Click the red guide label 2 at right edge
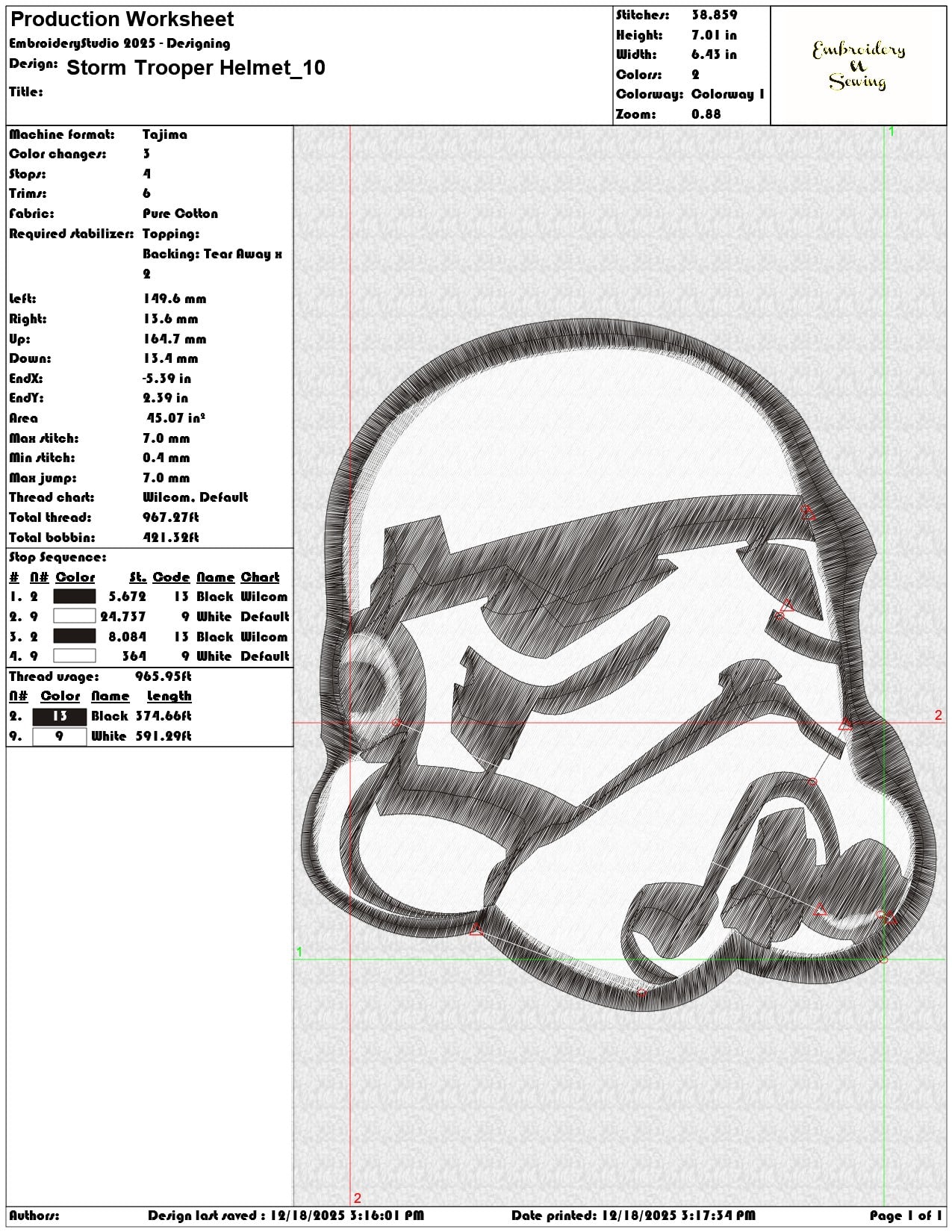Image resolution: width=952 pixels, height=1232 pixels. coord(939,715)
